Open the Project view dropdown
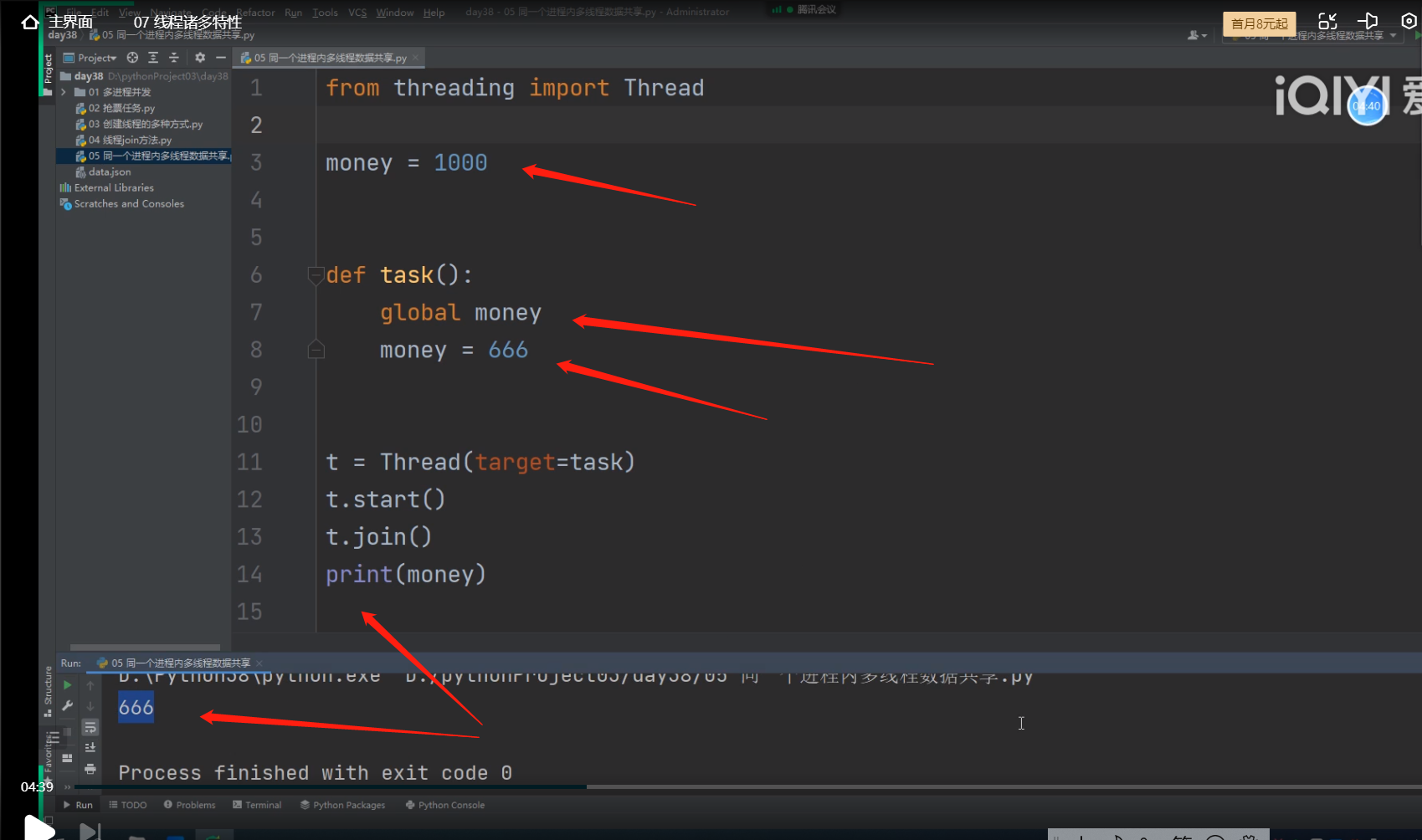 point(90,58)
